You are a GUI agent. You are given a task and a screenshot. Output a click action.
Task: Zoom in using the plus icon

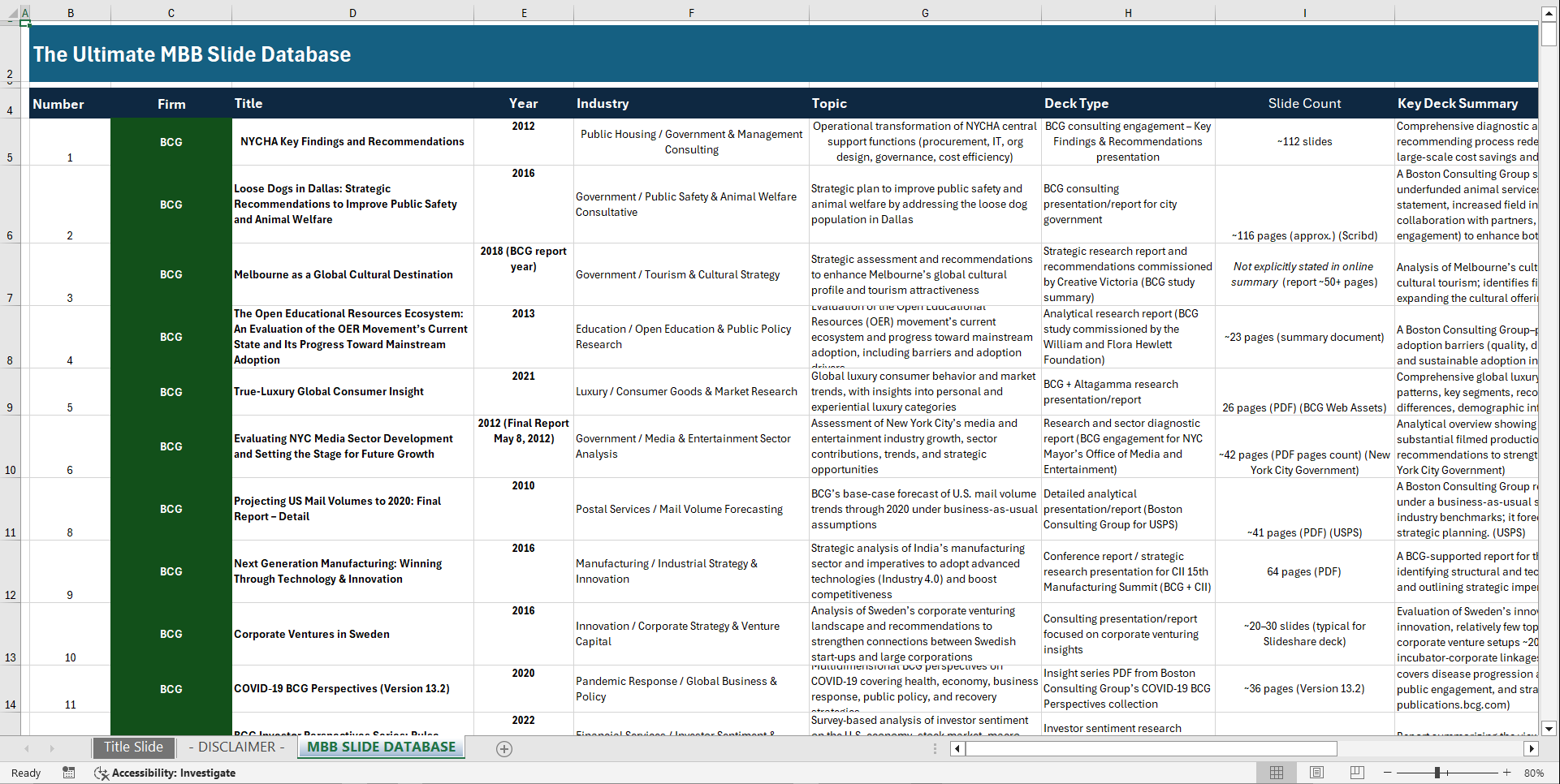(x=1507, y=772)
